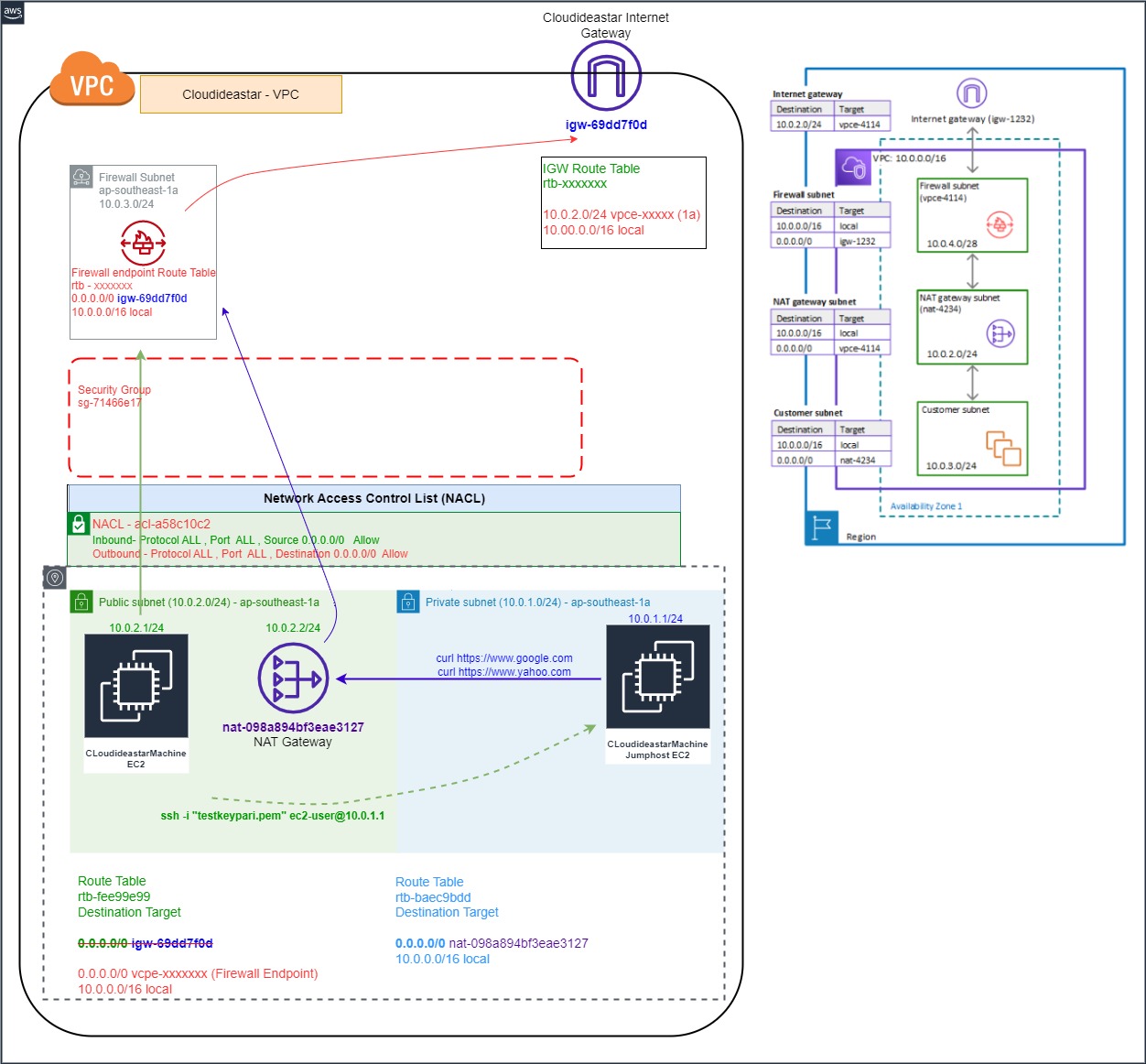Viewport: 1146px width, 1064px height.
Task: Select the orange VPC cloud icon
Action: 92,81
